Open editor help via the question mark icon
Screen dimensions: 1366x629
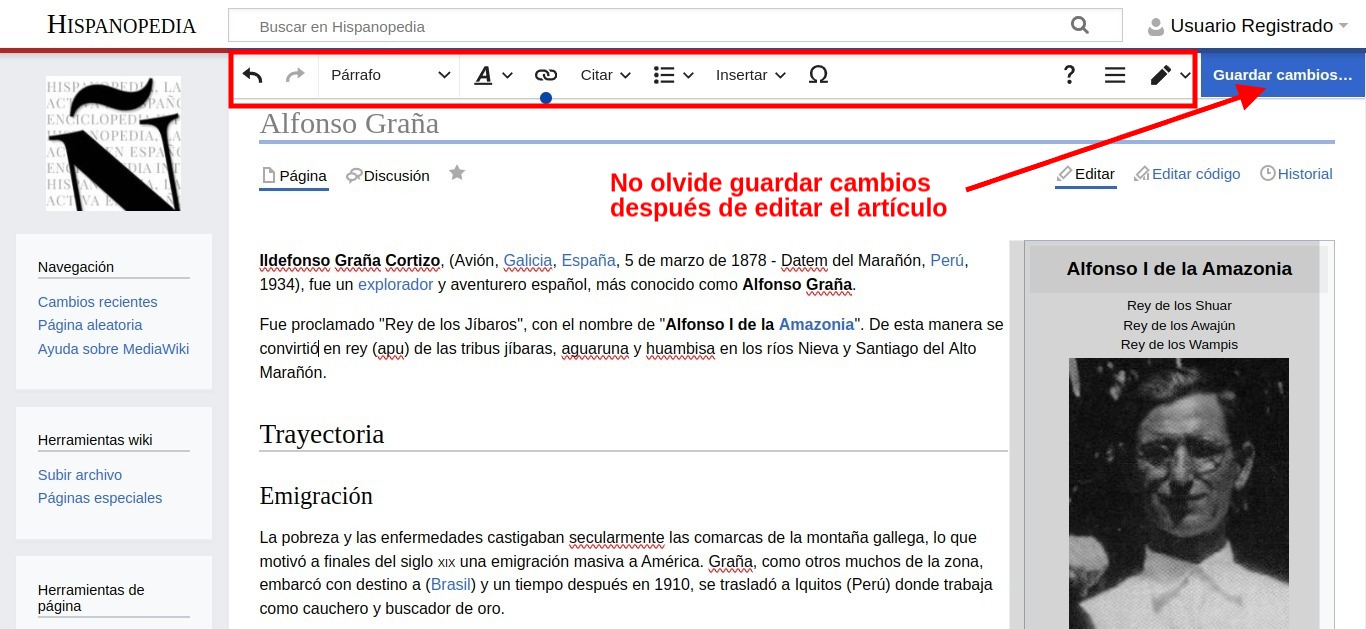[1069, 74]
